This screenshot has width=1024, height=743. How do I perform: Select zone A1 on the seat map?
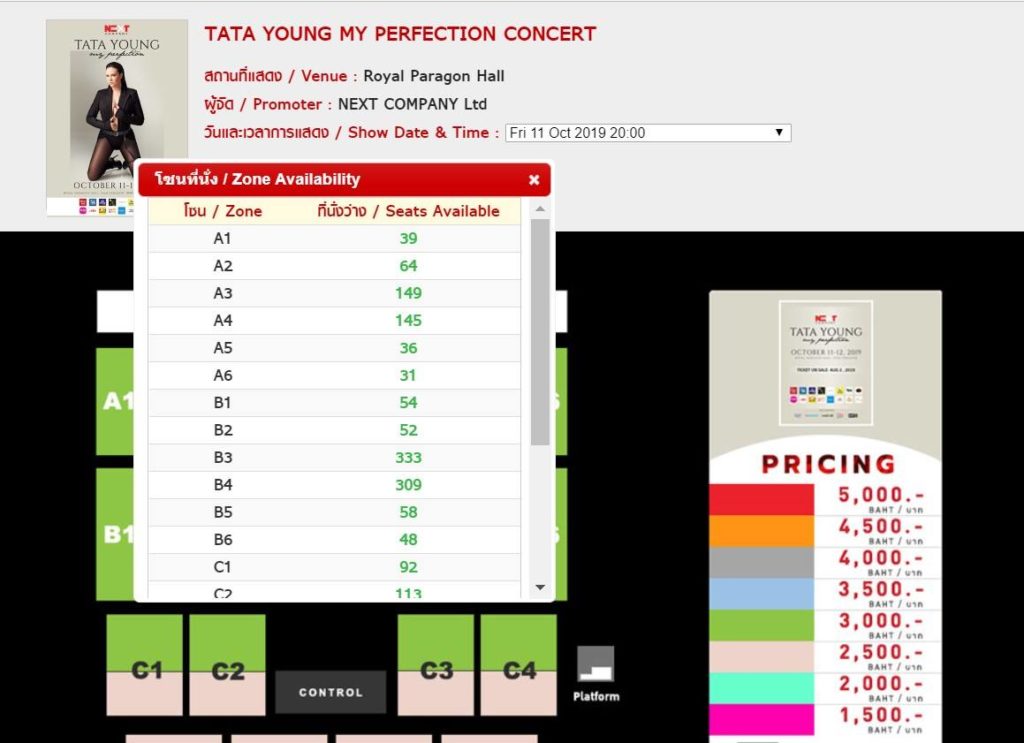click(115, 401)
